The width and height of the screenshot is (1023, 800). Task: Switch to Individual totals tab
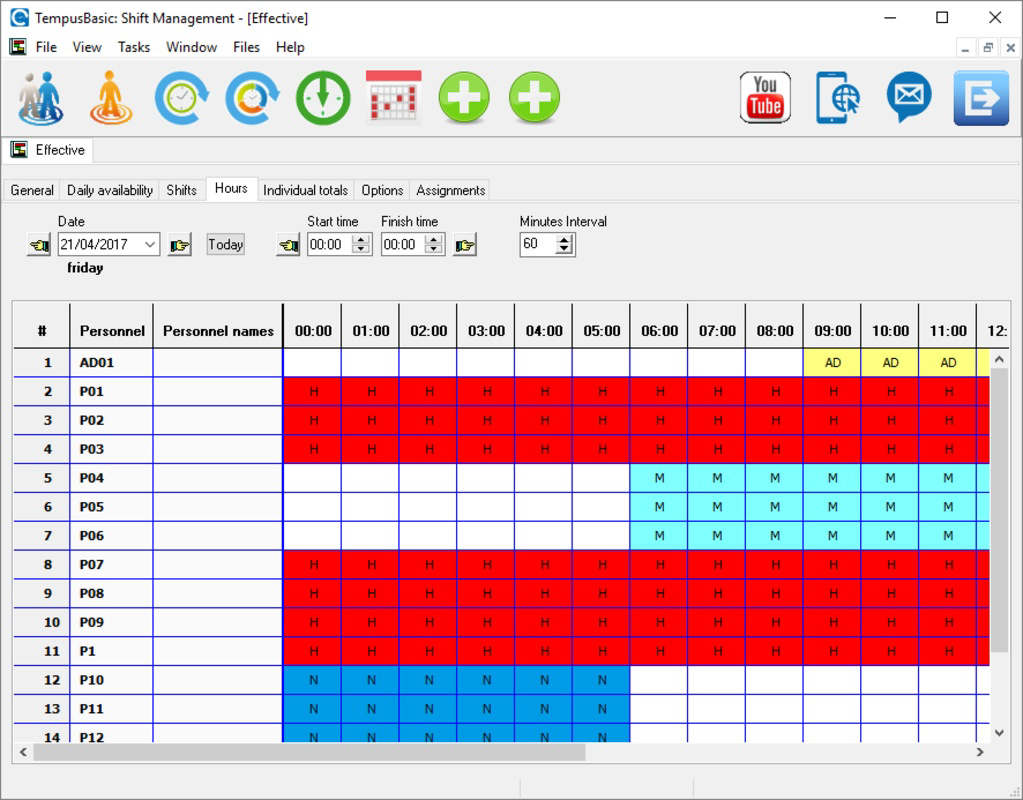[305, 190]
